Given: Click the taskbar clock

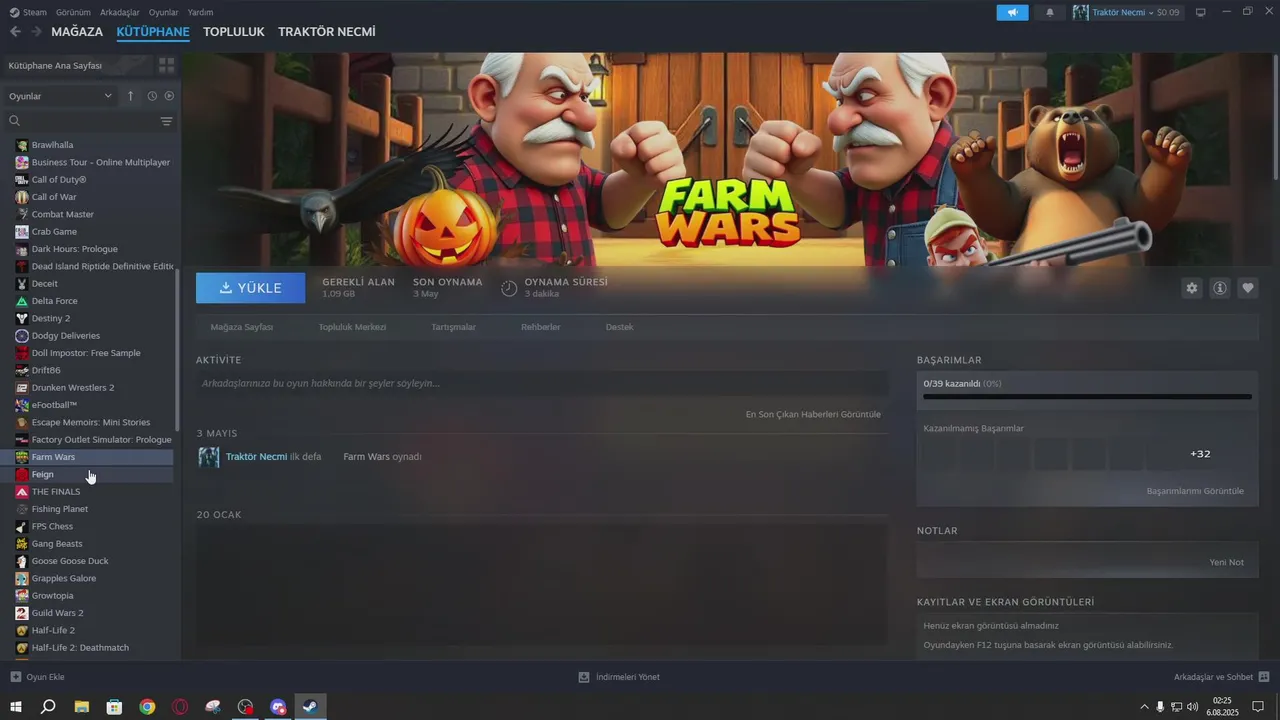Looking at the screenshot, I should pyautogui.click(x=1222, y=707).
